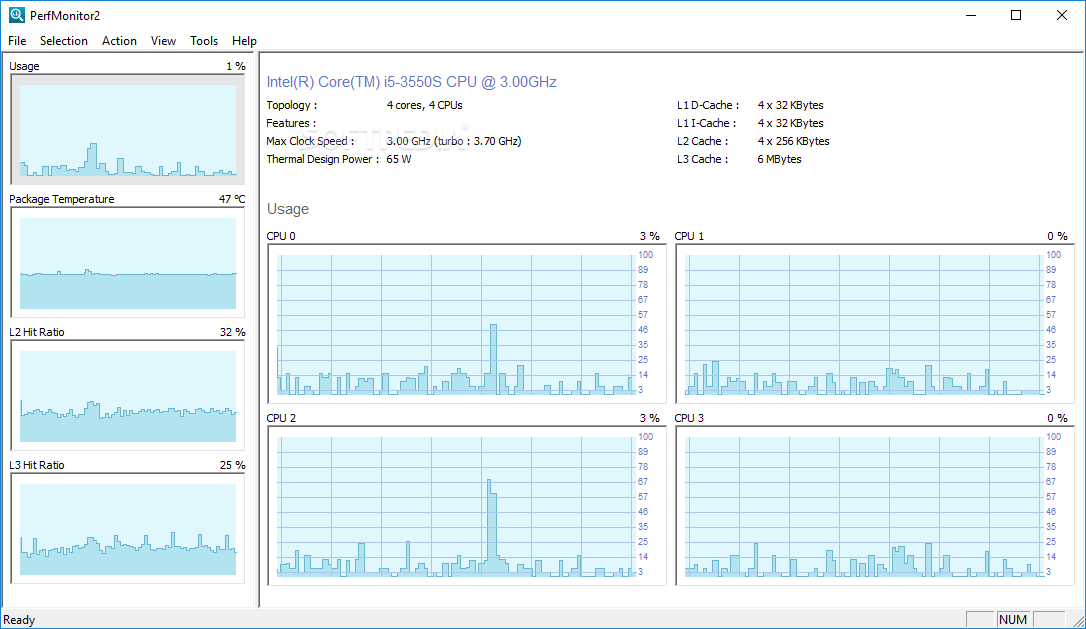Click the CPU 1 usage graph

[x=875, y=324]
